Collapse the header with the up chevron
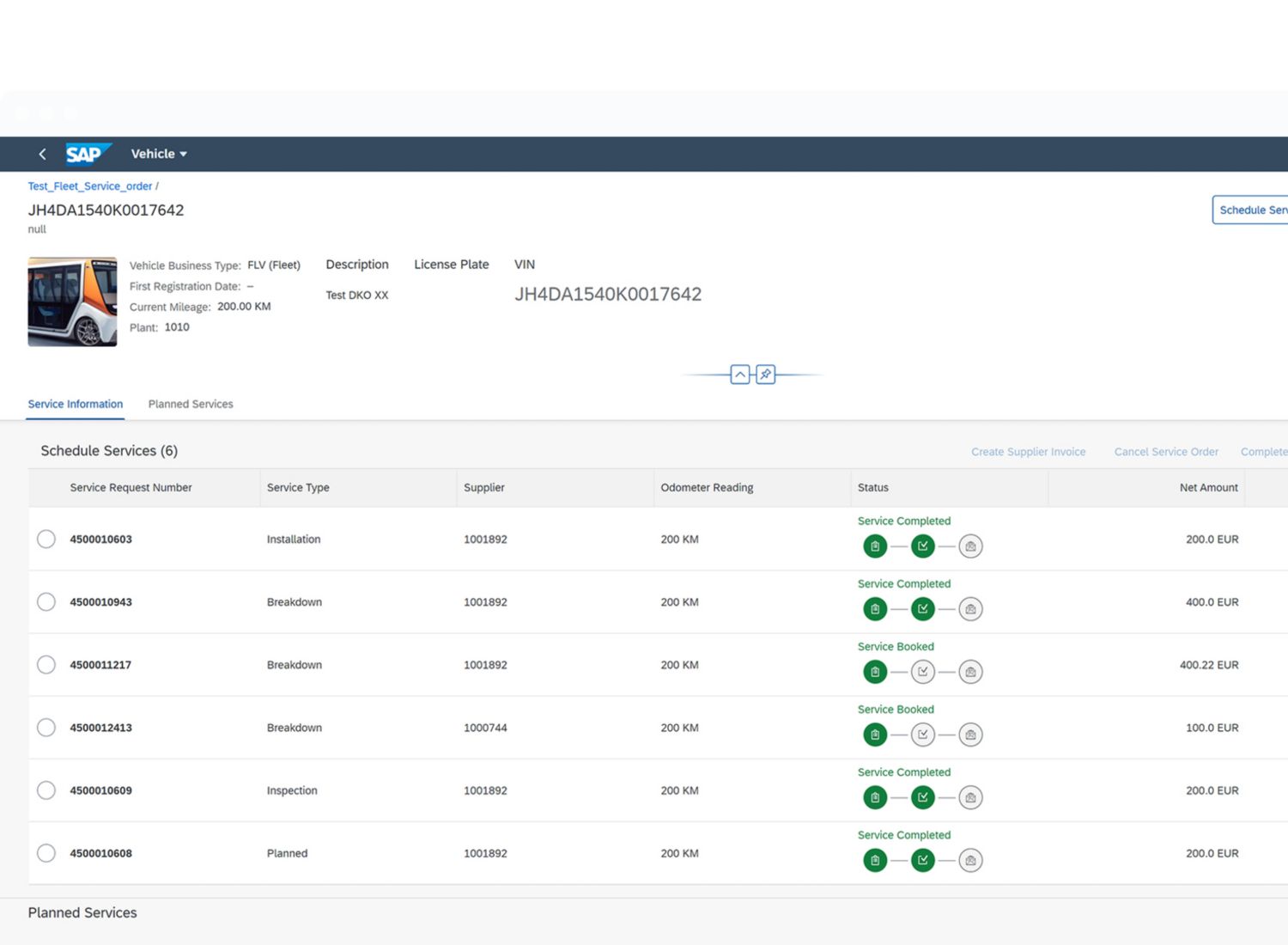Viewport: 1288px width, 945px height. [739, 375]
